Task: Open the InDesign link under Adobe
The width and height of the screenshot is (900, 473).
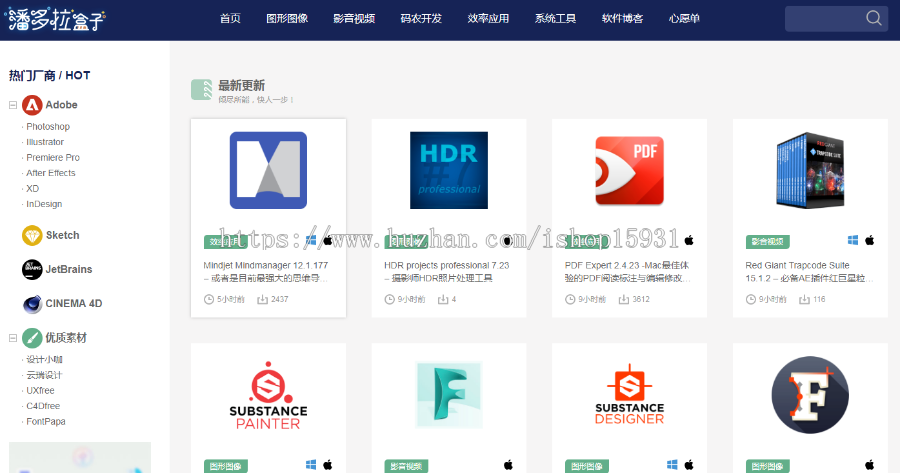Action: coord(44,204)
